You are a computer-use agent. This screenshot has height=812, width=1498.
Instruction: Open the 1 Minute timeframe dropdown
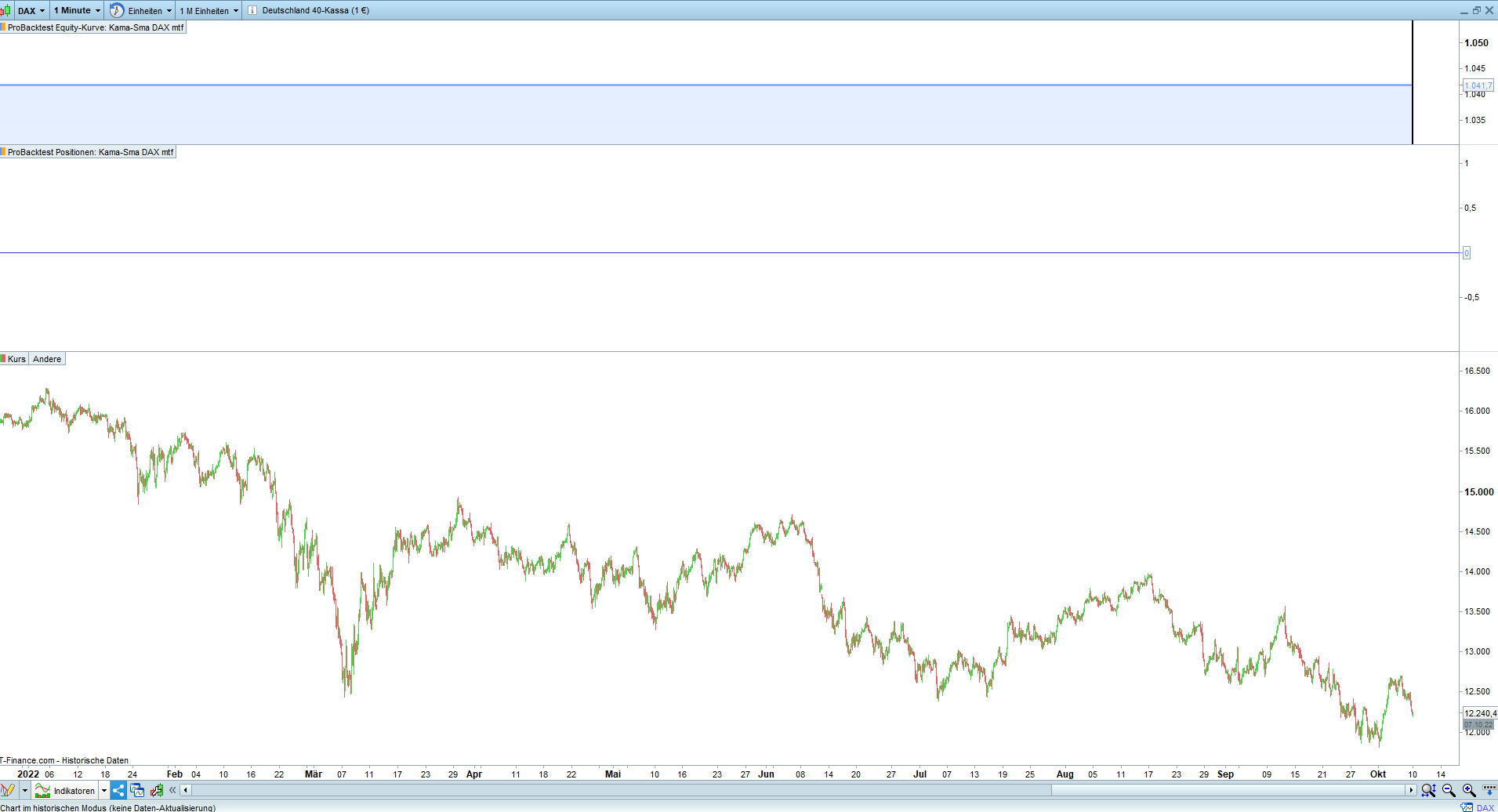pos(77,11)
